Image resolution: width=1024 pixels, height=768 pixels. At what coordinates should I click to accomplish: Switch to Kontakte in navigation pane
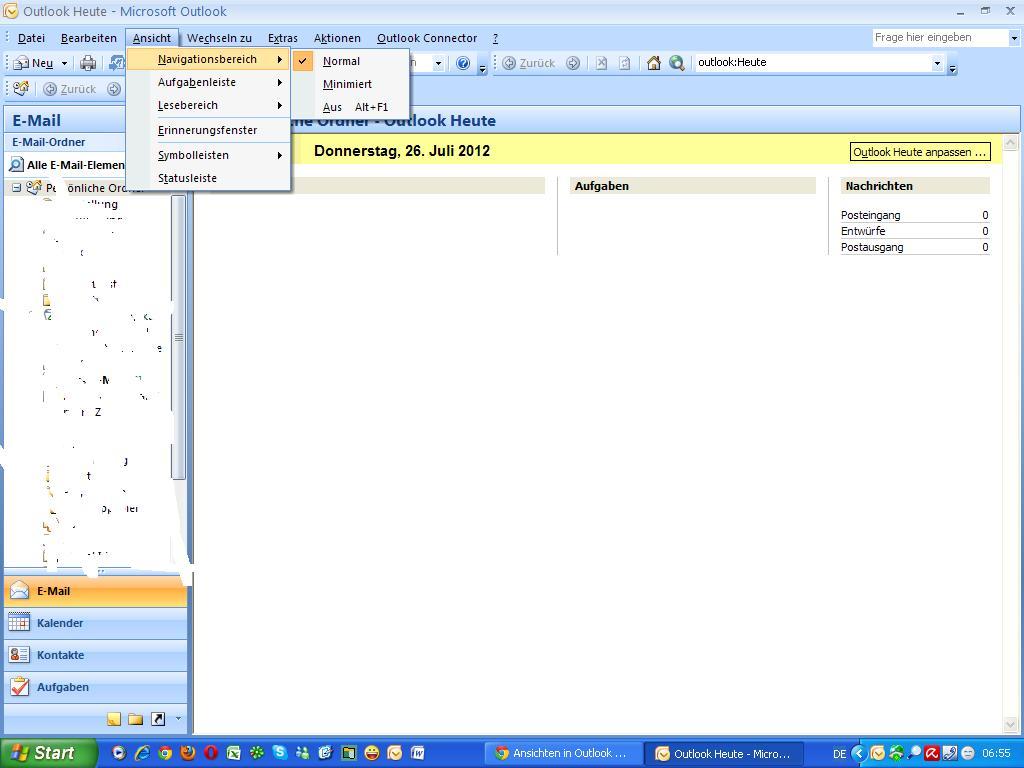pos(96,655)
